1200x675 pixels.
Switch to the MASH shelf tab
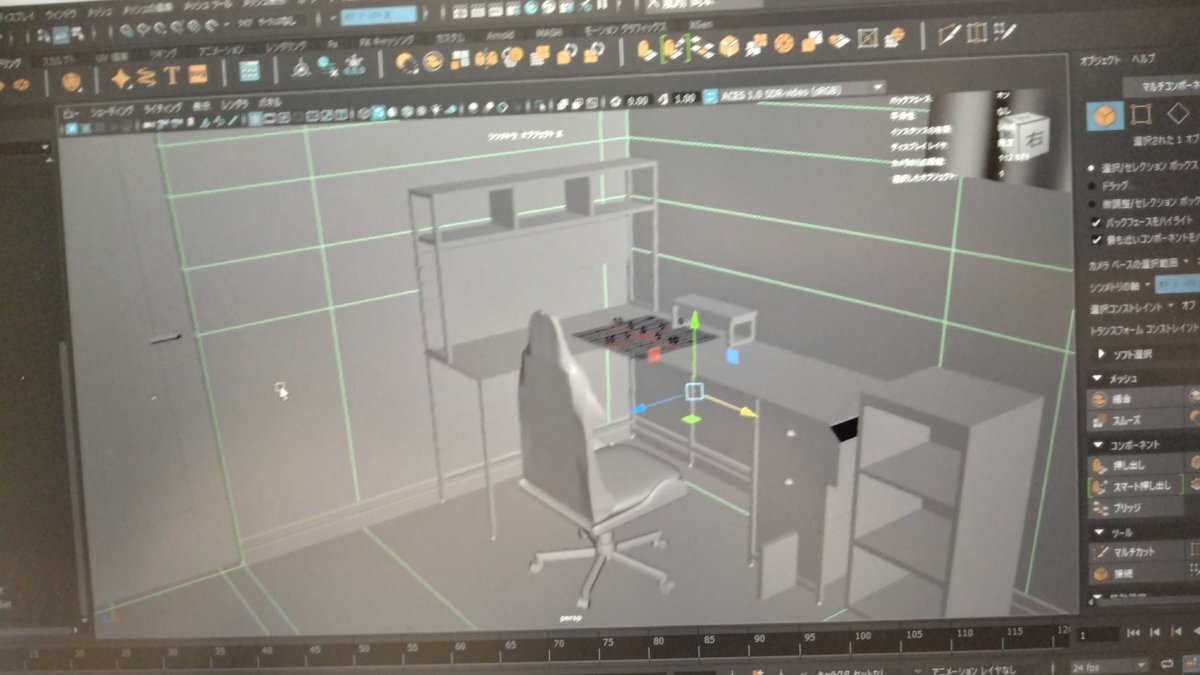point(549,32)
